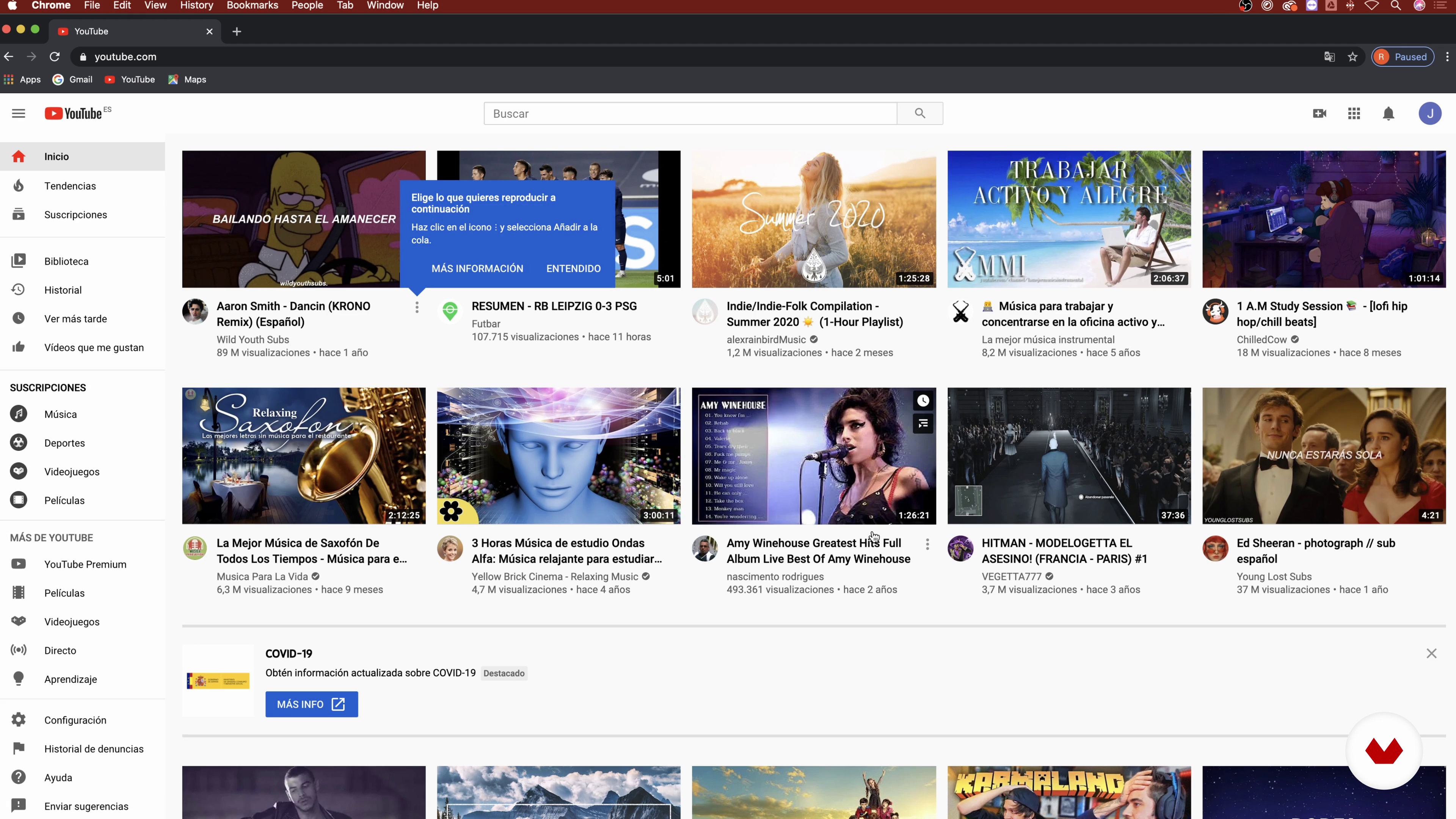This screenshot has width=1456, height=819.
Task: Click the MÁS INFO COVID-19 button
Action: (311, 704)
